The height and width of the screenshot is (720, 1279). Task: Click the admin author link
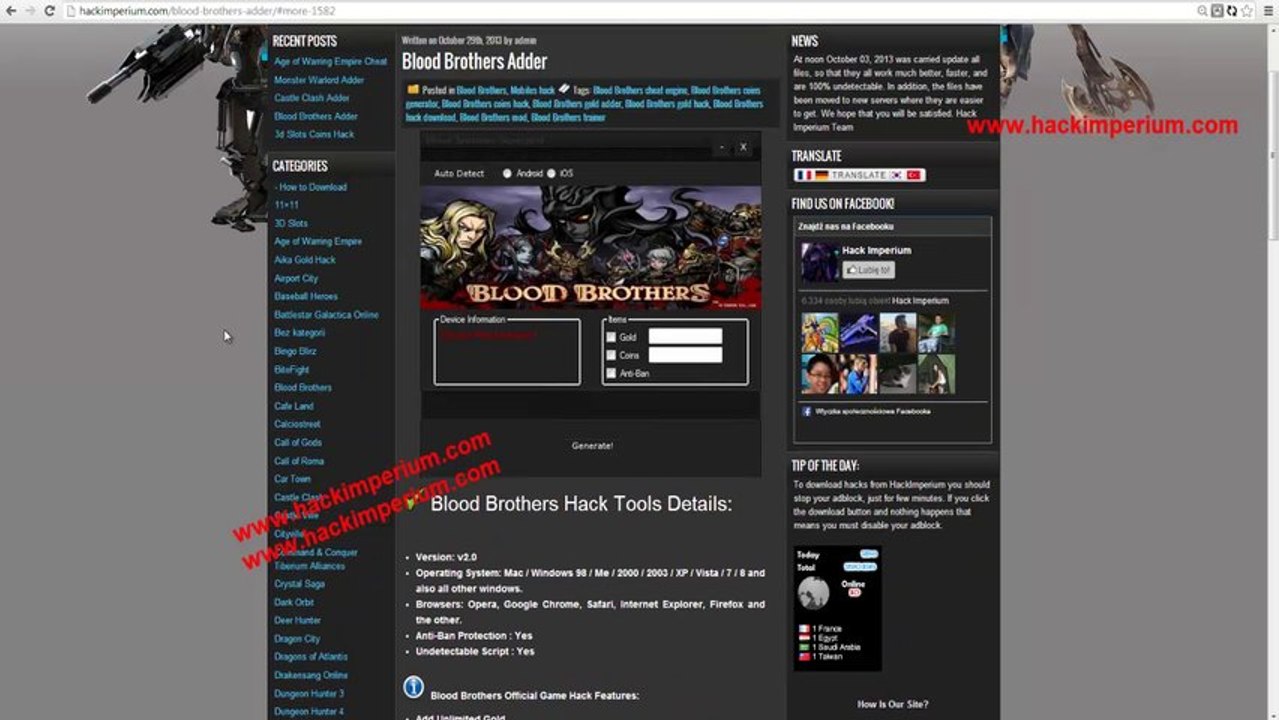tap(526, 40)
